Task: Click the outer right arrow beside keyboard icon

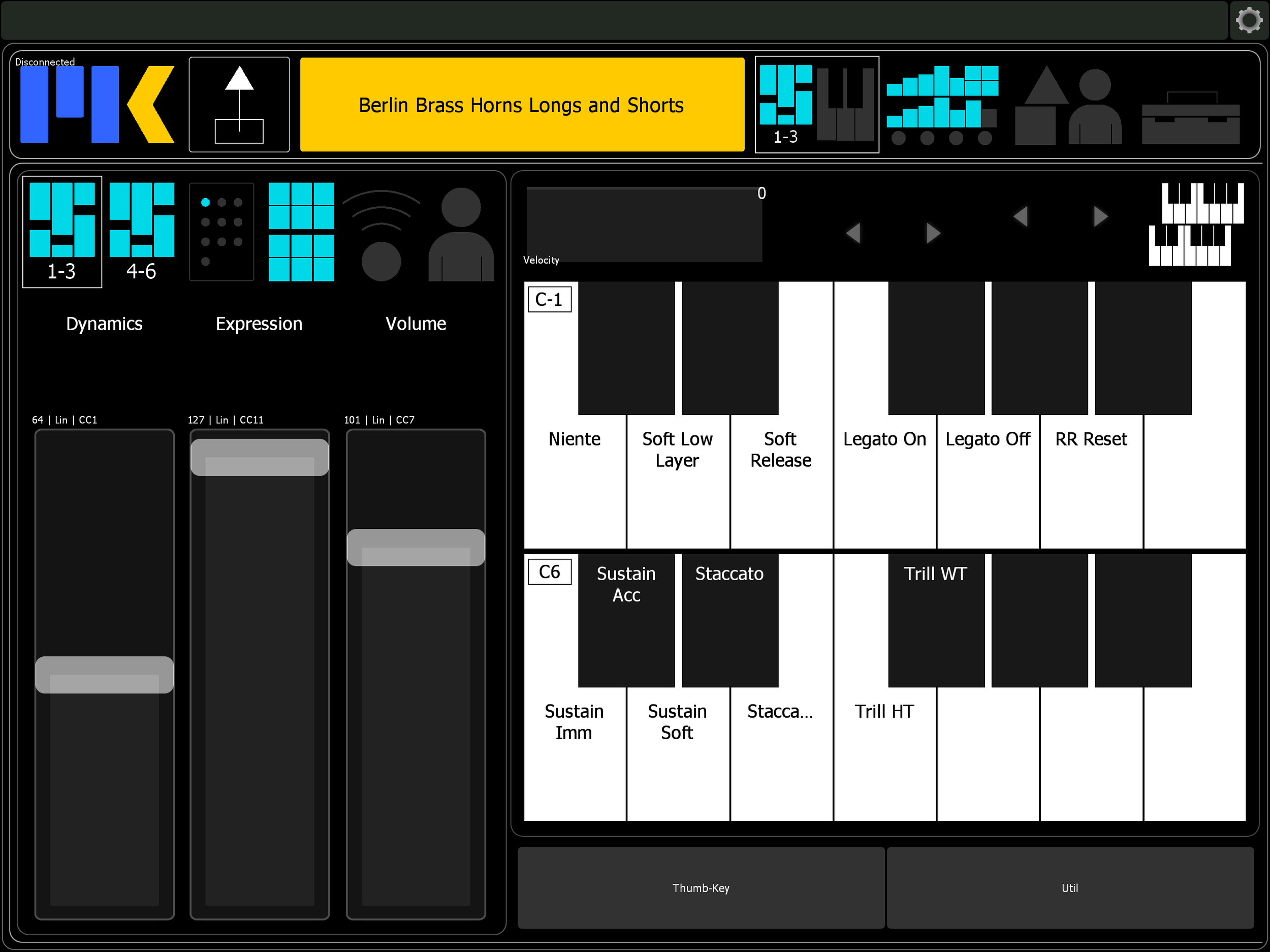Action: 1100,216
